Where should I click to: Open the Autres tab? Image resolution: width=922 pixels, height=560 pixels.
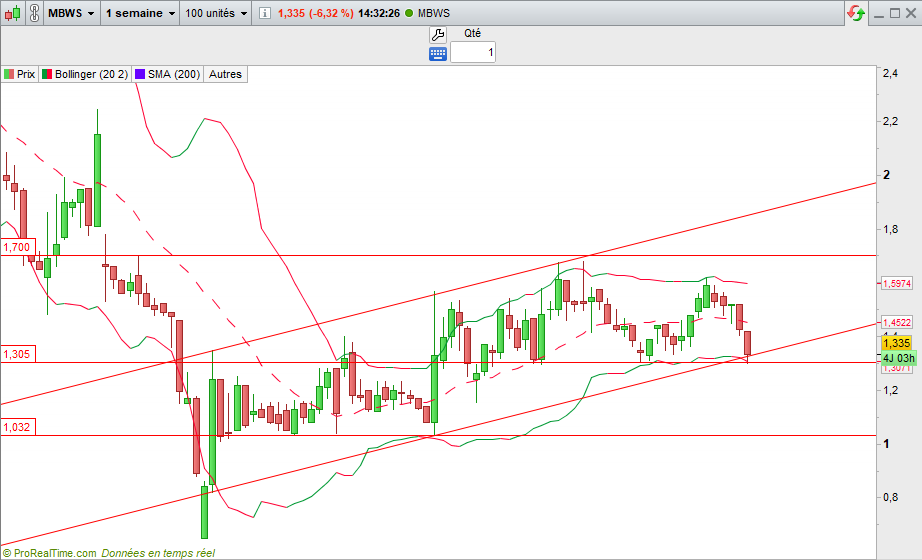pyautogui.click(x=225, y=74)
